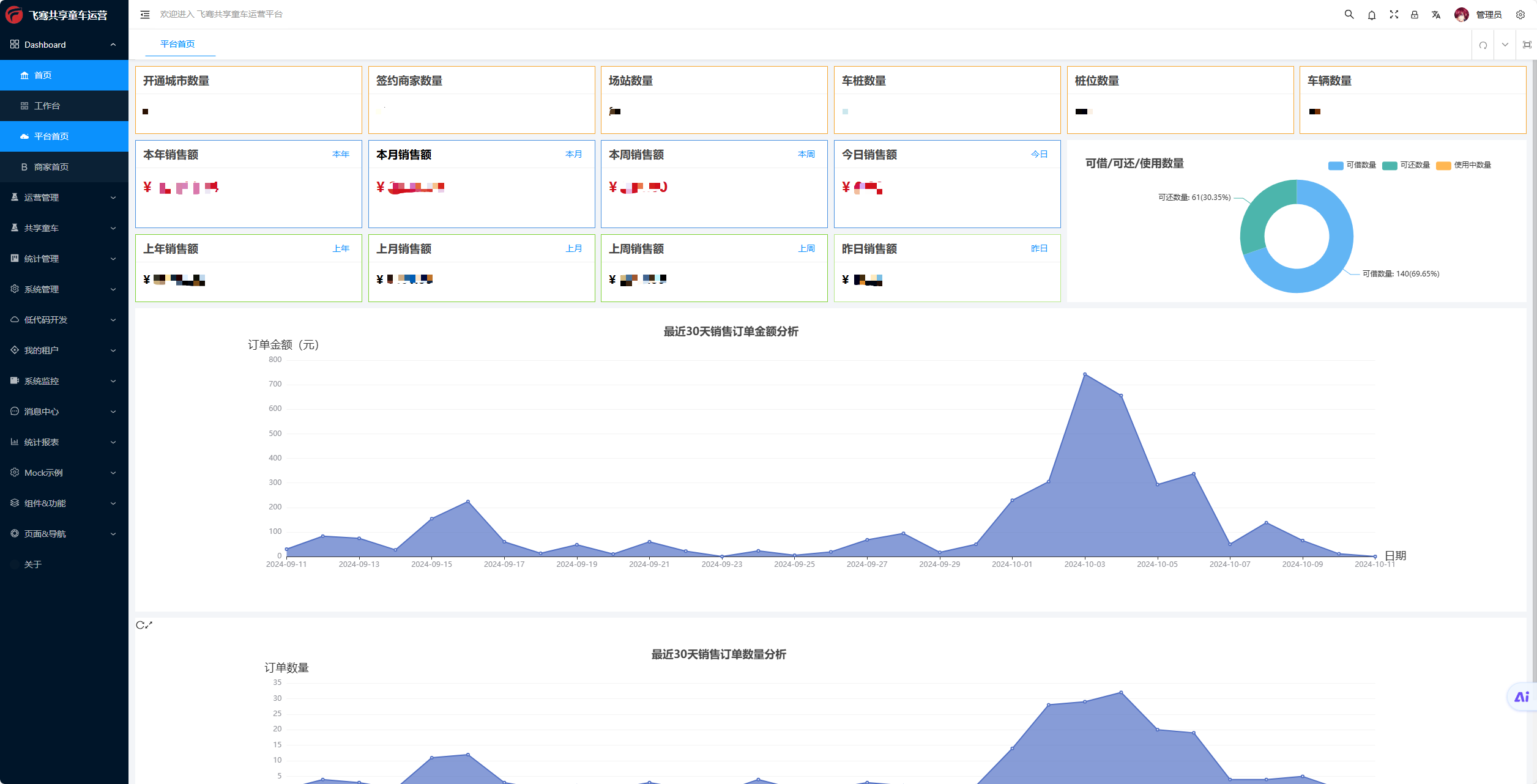
Task: Click the Dashboard grid icon
Action: click(15, 44)
